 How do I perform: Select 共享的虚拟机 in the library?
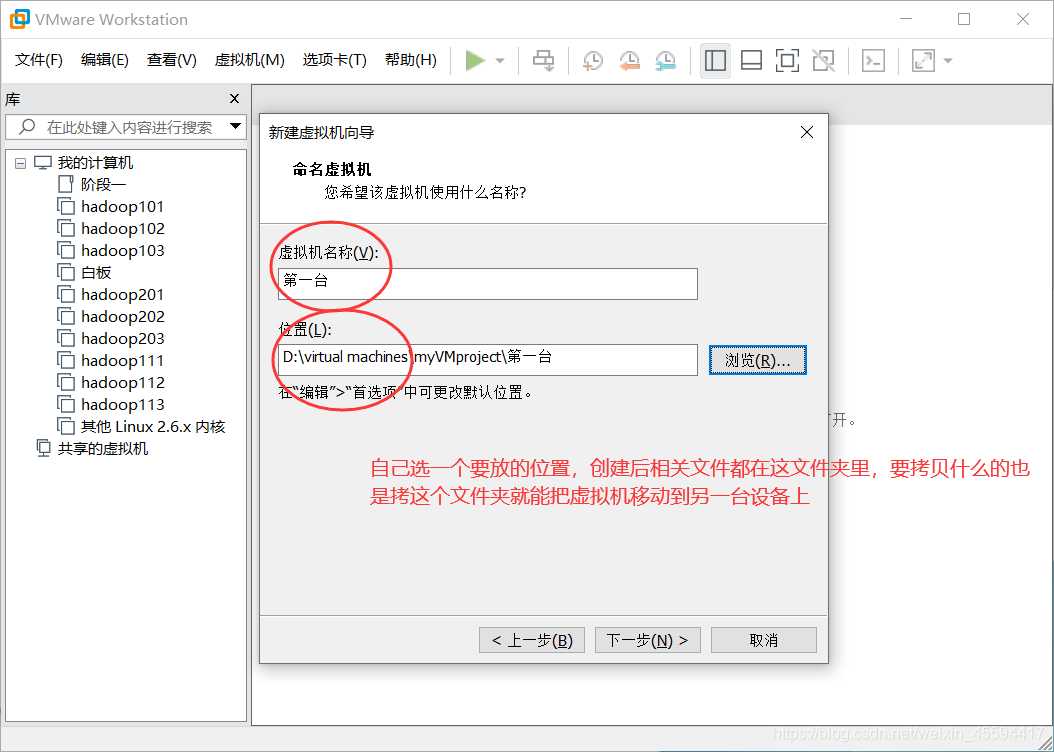(x=102, y=448)
